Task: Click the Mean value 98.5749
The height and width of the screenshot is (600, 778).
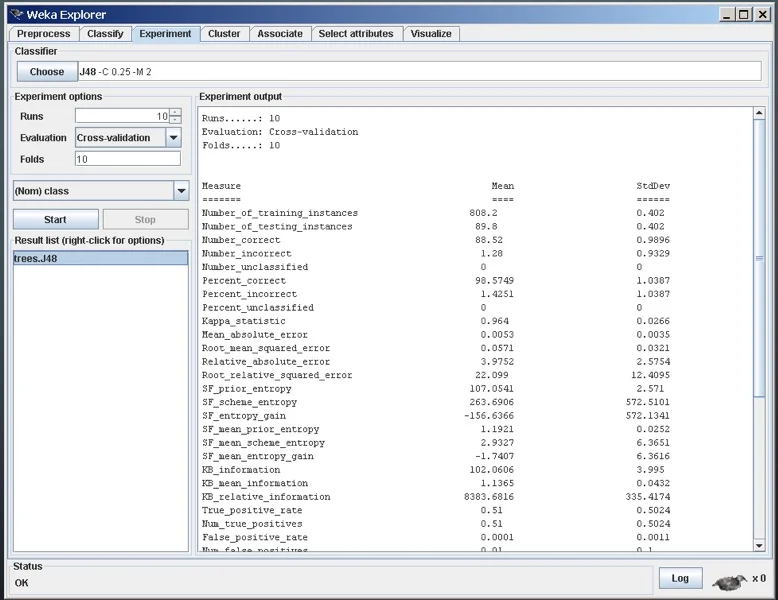Action: 494,280
